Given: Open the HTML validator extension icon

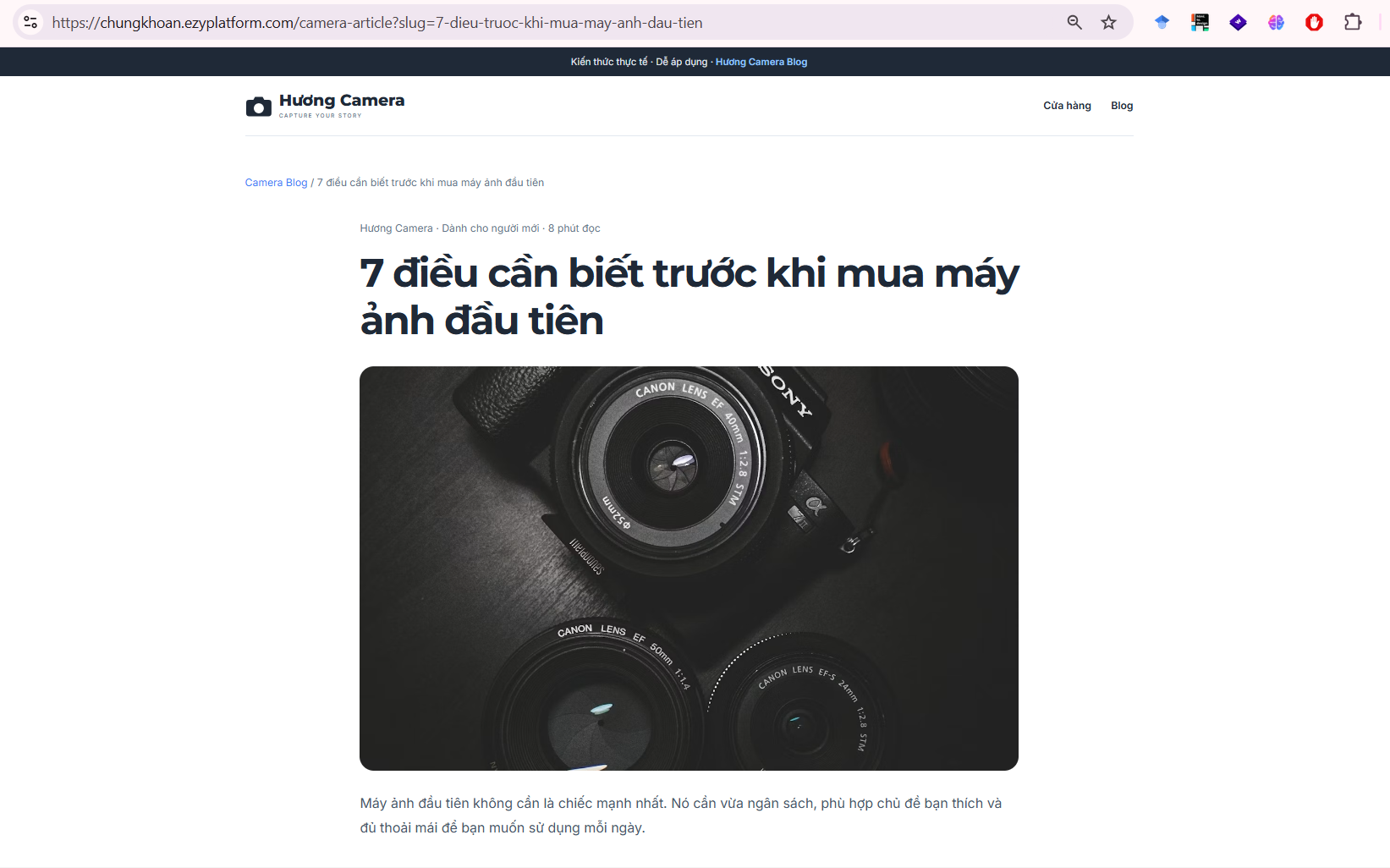Looking at the screenshot, I should pos(1200,22).
